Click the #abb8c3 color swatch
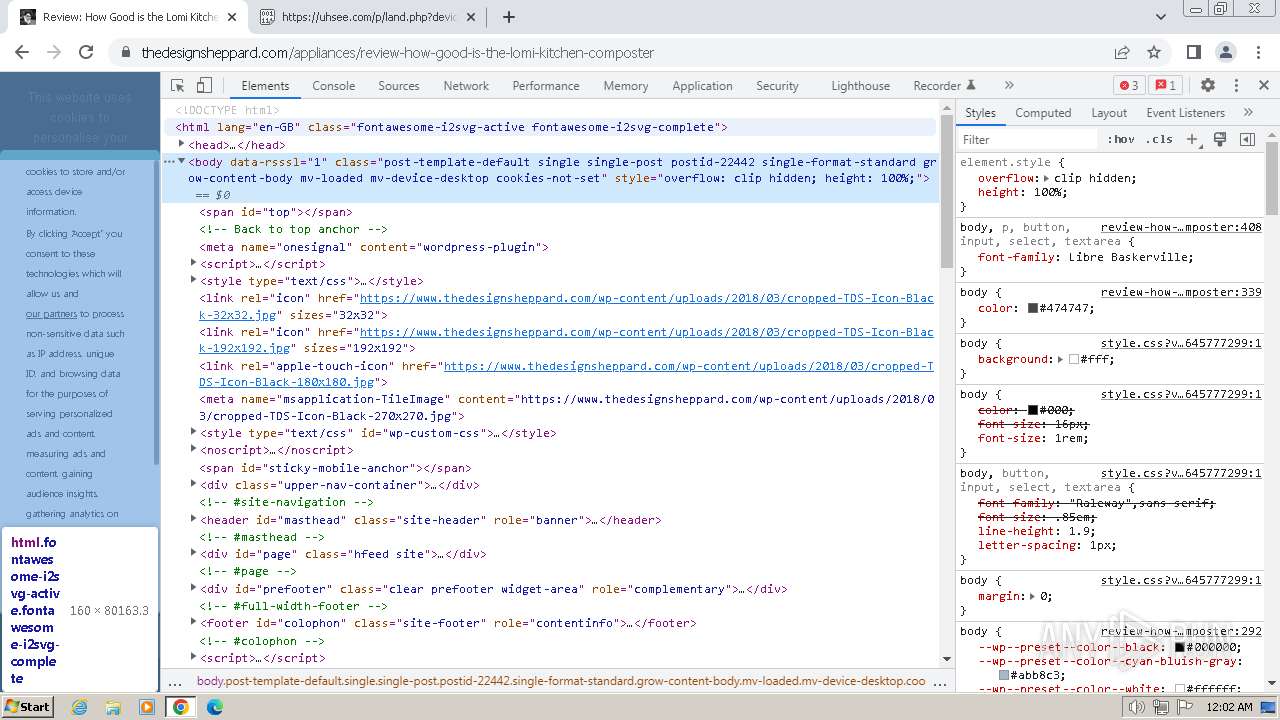This screenshot has width=1280, height=720. 1005,675
